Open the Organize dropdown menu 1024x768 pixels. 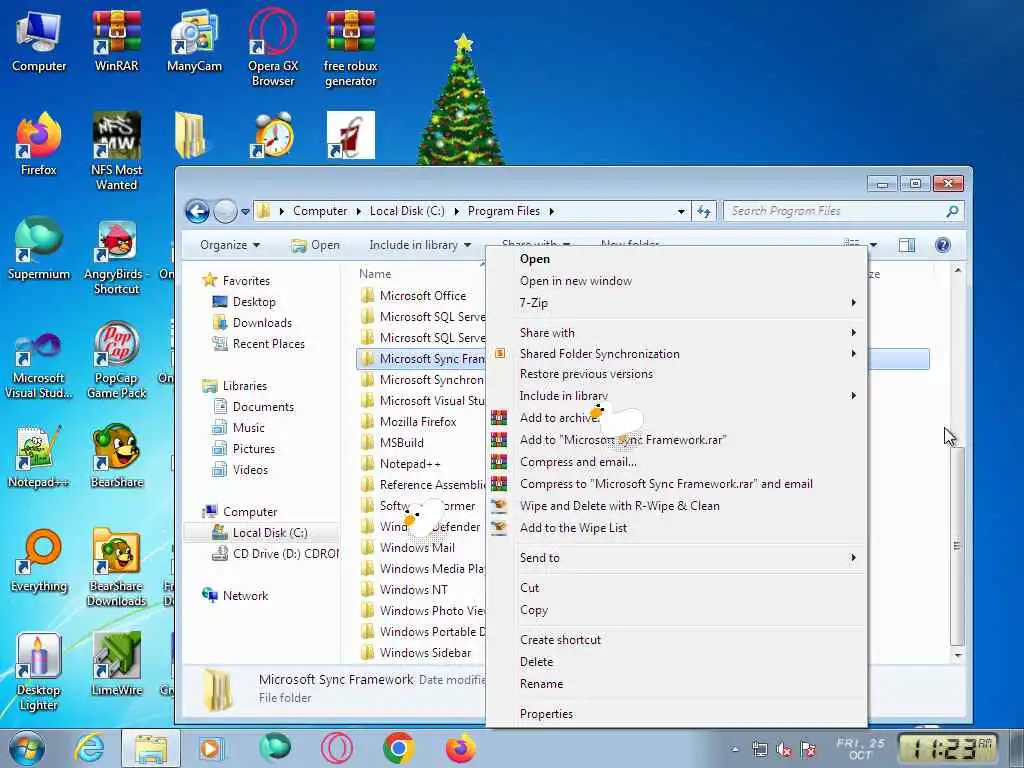(x=230, y=245)
